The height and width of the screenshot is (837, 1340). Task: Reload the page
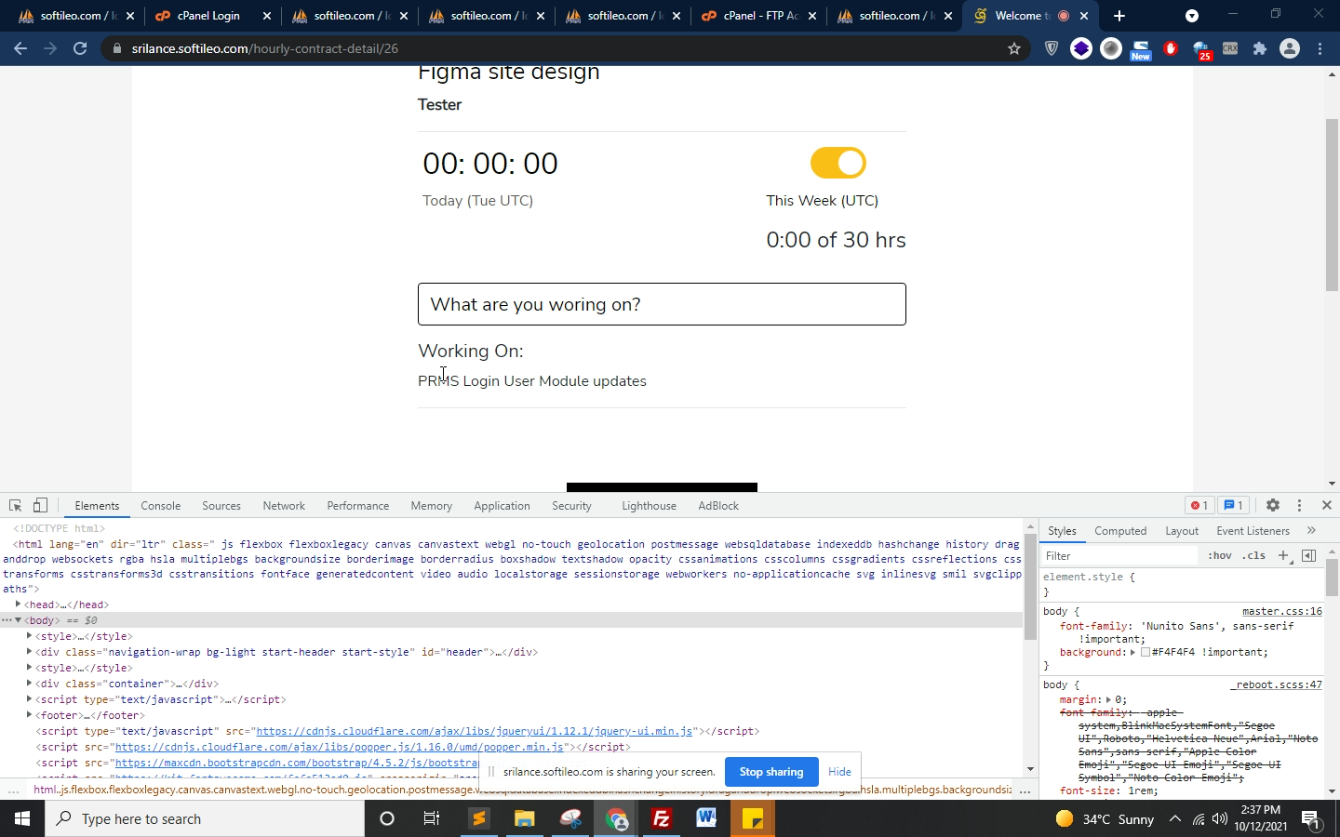pos(80,48)
